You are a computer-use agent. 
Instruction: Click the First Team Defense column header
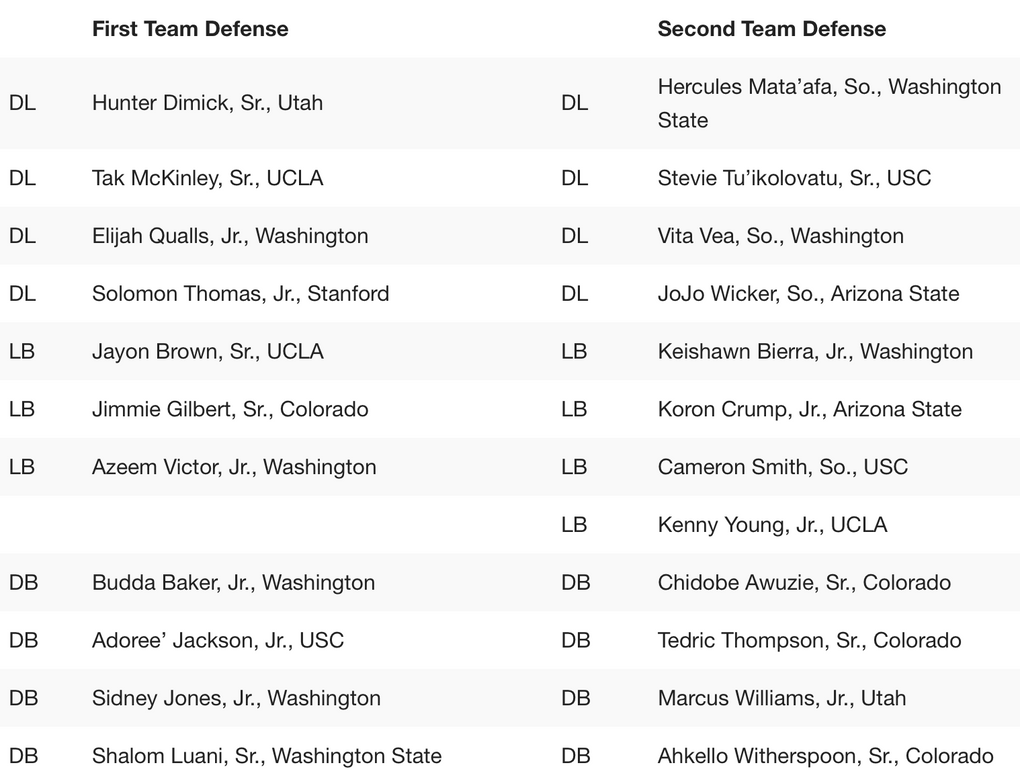point(190,29)
